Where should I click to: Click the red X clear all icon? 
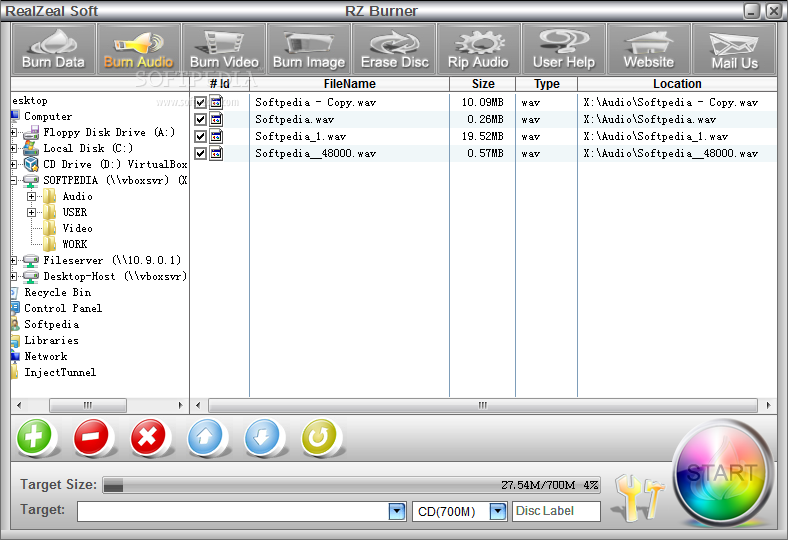pyautogui.click(x=148, y=437)
